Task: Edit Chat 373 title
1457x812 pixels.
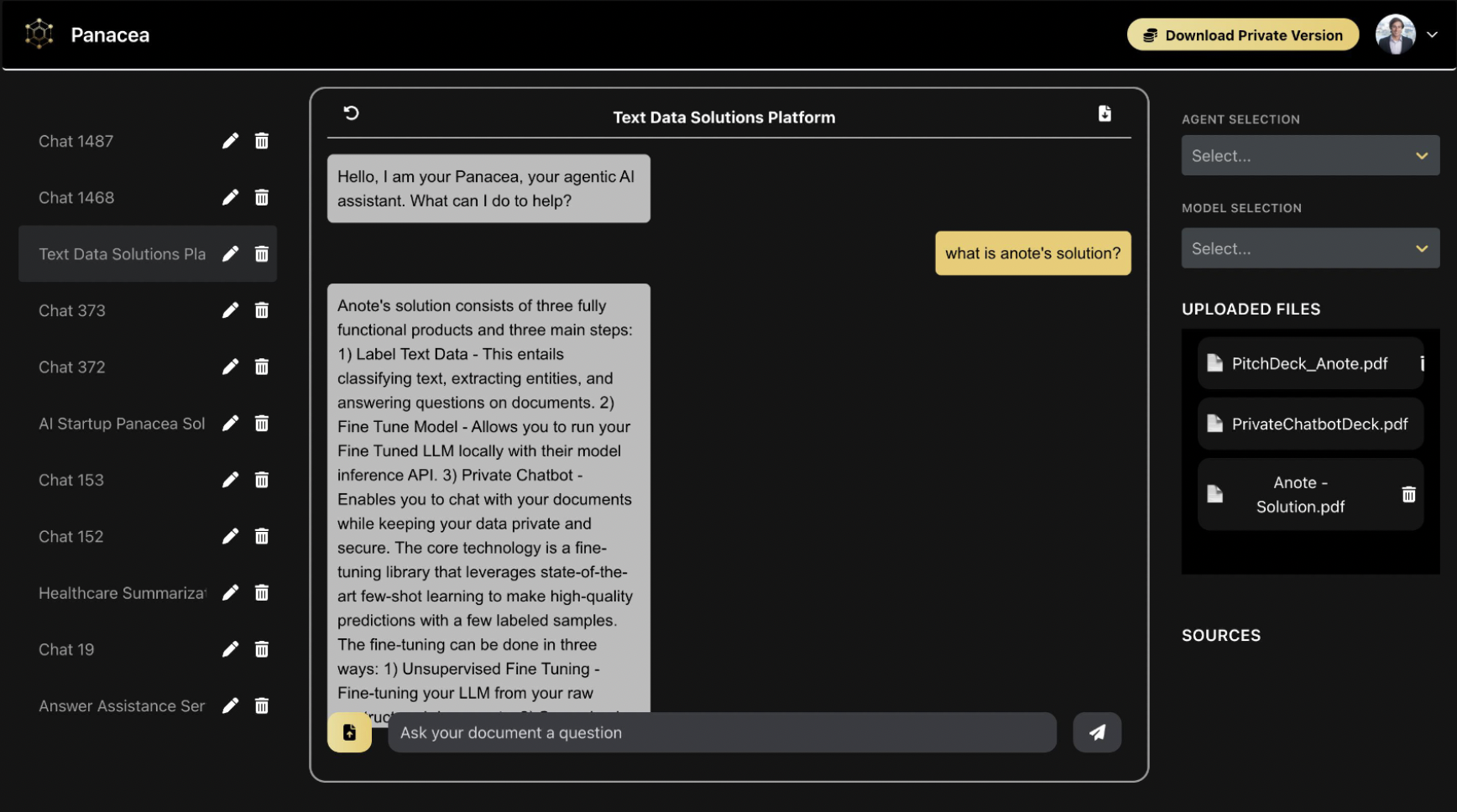Action: click(230, 310)
